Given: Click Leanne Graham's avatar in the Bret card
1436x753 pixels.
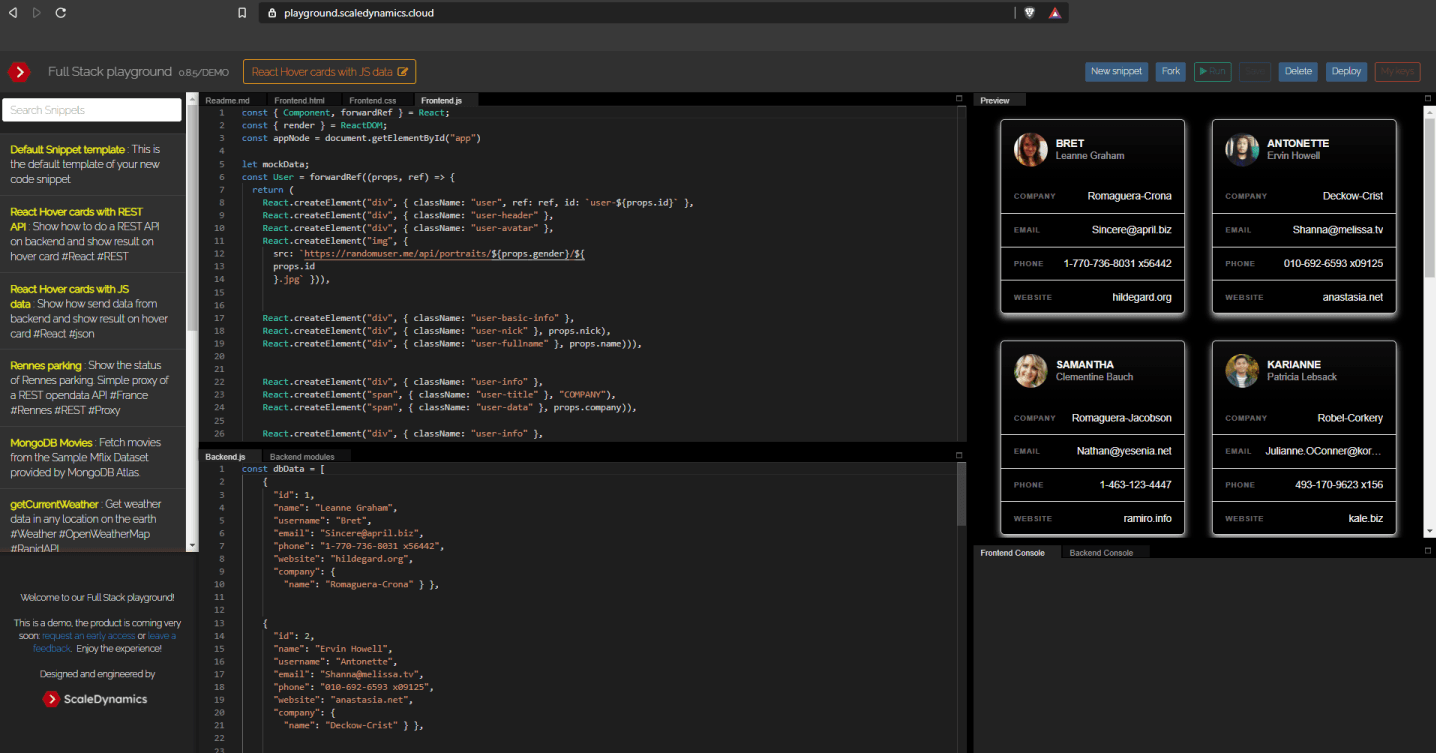Looking at the screenshot, I should coord(1031,149).
